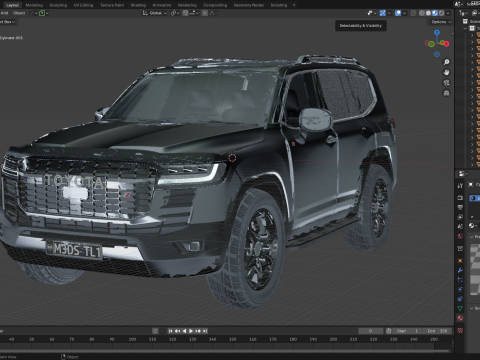This screenshot has height=360, width=480.
Task: Click the Start frame field
Action: pyautogui.click(x=407, y=331)
